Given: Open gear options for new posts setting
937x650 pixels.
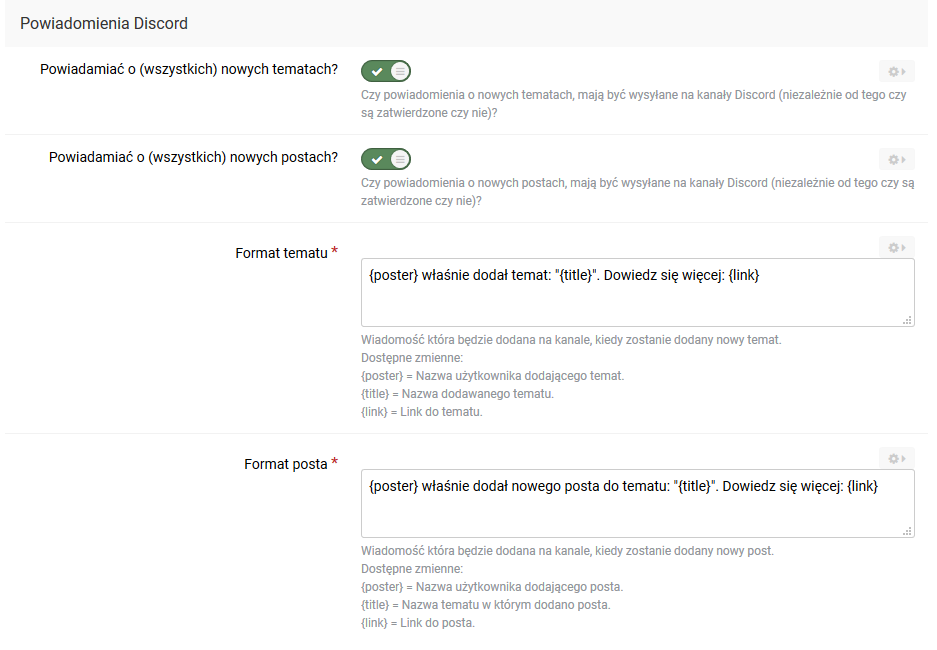Looking at the screenshot, I should [x=896, y=159].
